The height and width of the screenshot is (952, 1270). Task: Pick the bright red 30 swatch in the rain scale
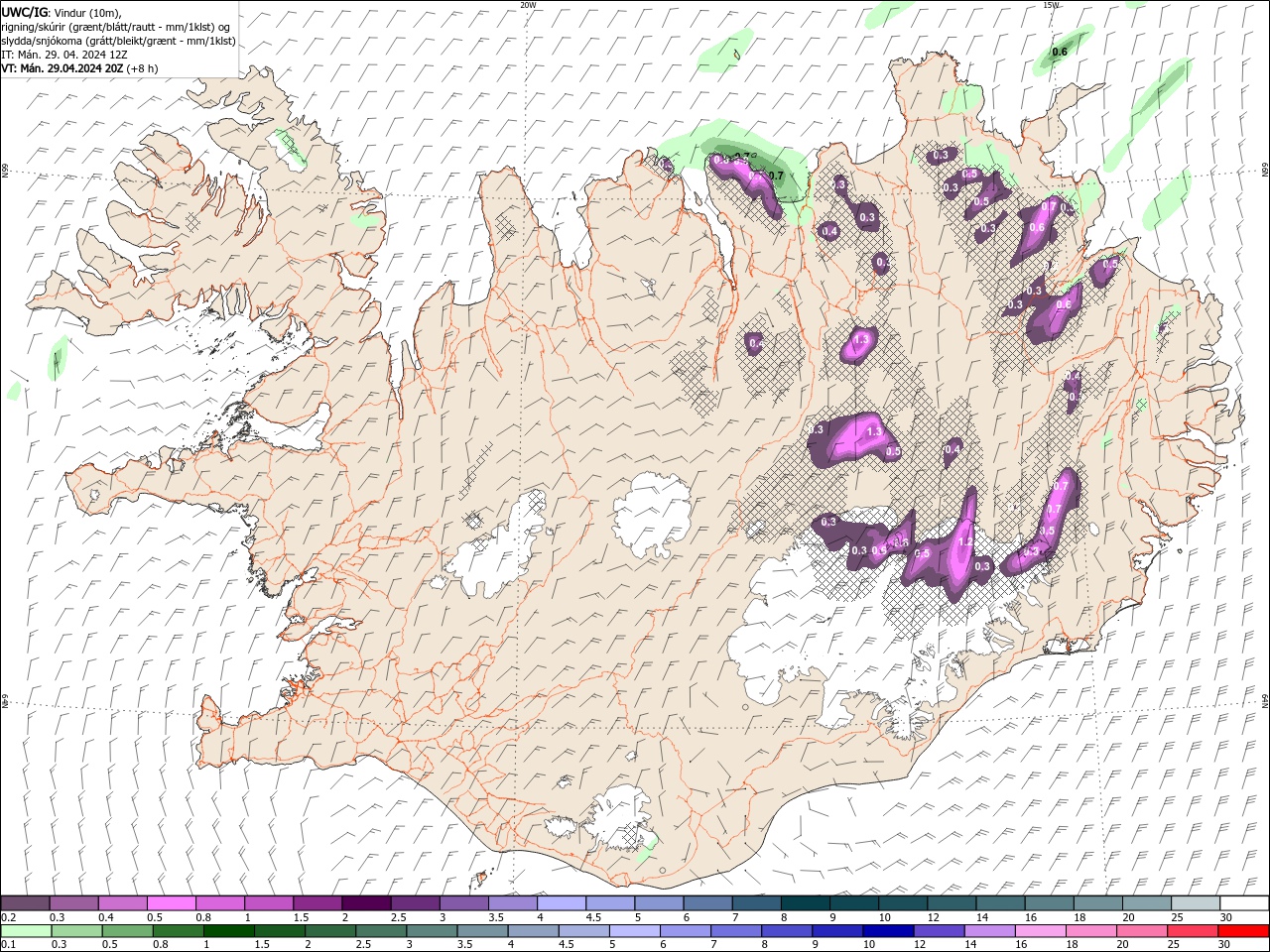[x=1243, y=931]
